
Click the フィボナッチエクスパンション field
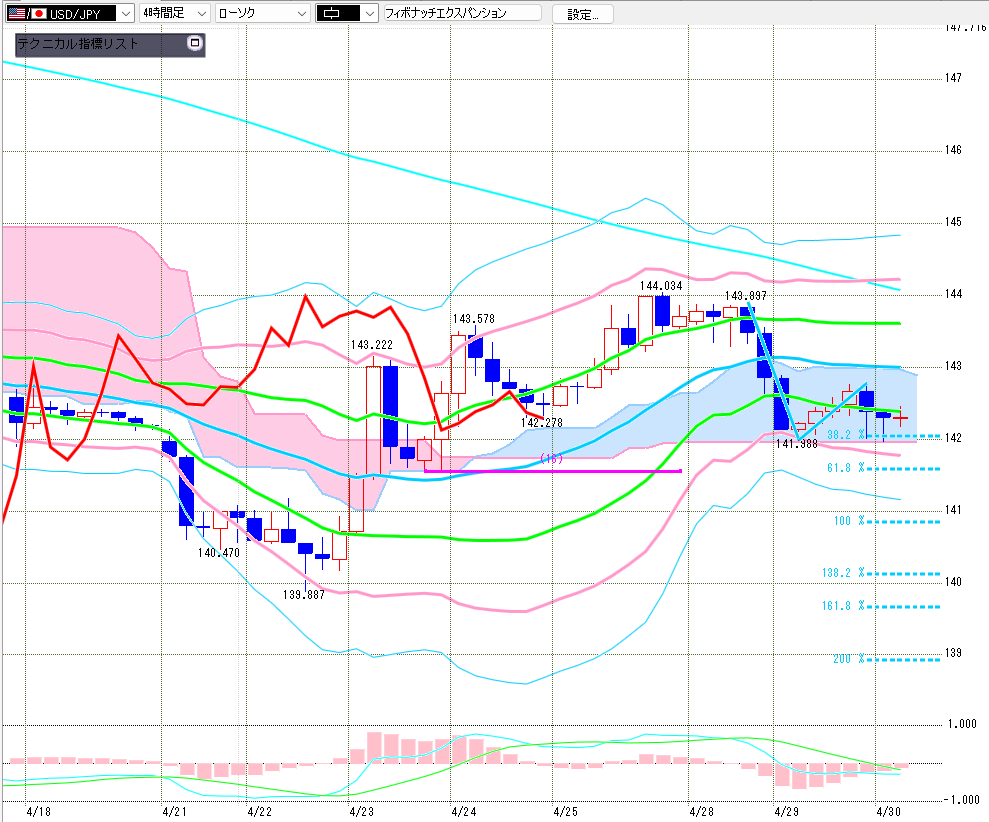pyautogui.click(x=462, y=13)
